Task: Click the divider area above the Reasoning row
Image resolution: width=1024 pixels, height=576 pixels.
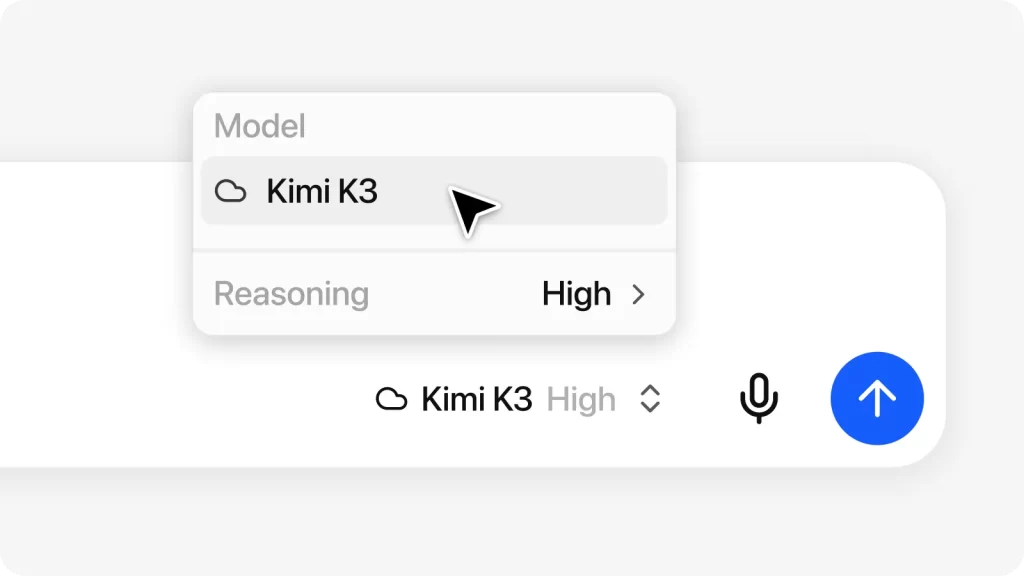Action: (434, 250)
